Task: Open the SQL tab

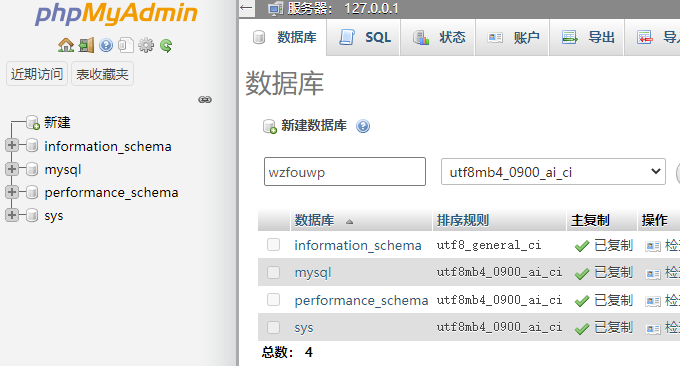Action: click(x=363, y=37)
